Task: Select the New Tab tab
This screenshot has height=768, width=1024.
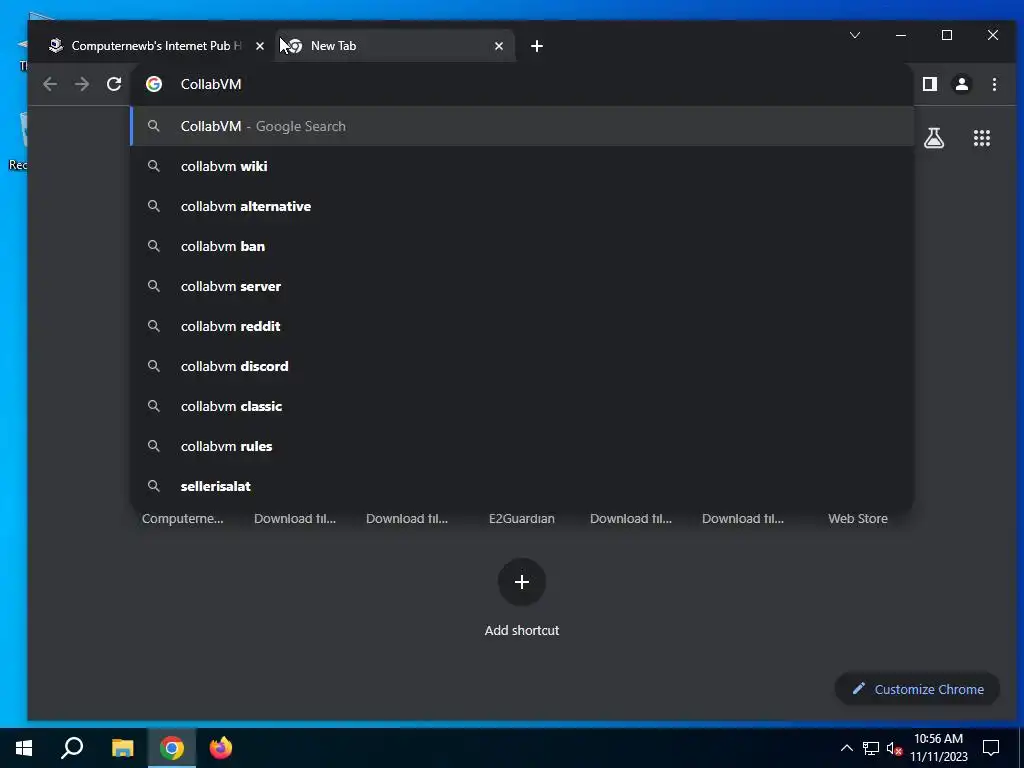Action: tap(396, 46)
